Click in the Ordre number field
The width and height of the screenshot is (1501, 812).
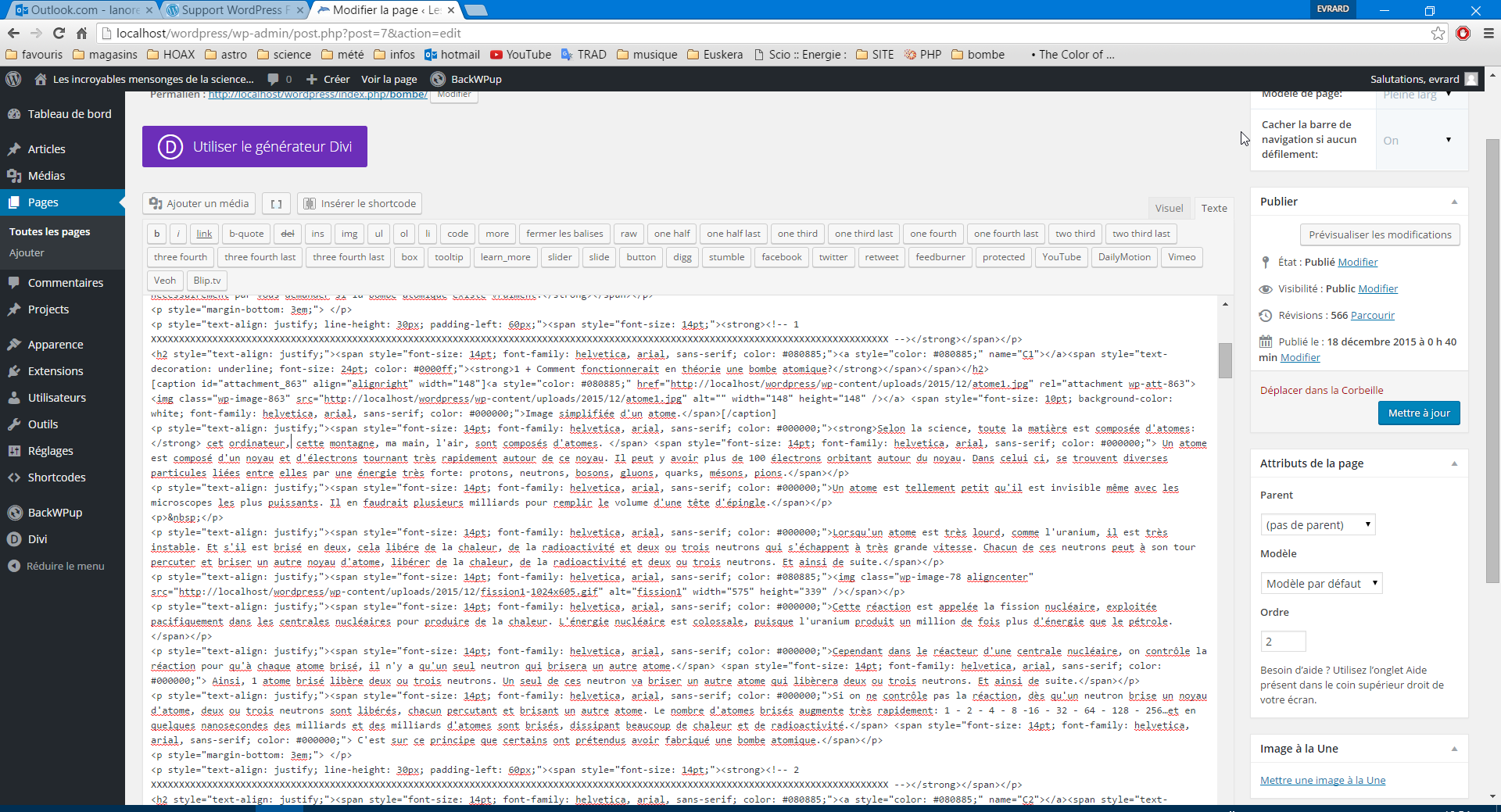(x=1283, y=642)
